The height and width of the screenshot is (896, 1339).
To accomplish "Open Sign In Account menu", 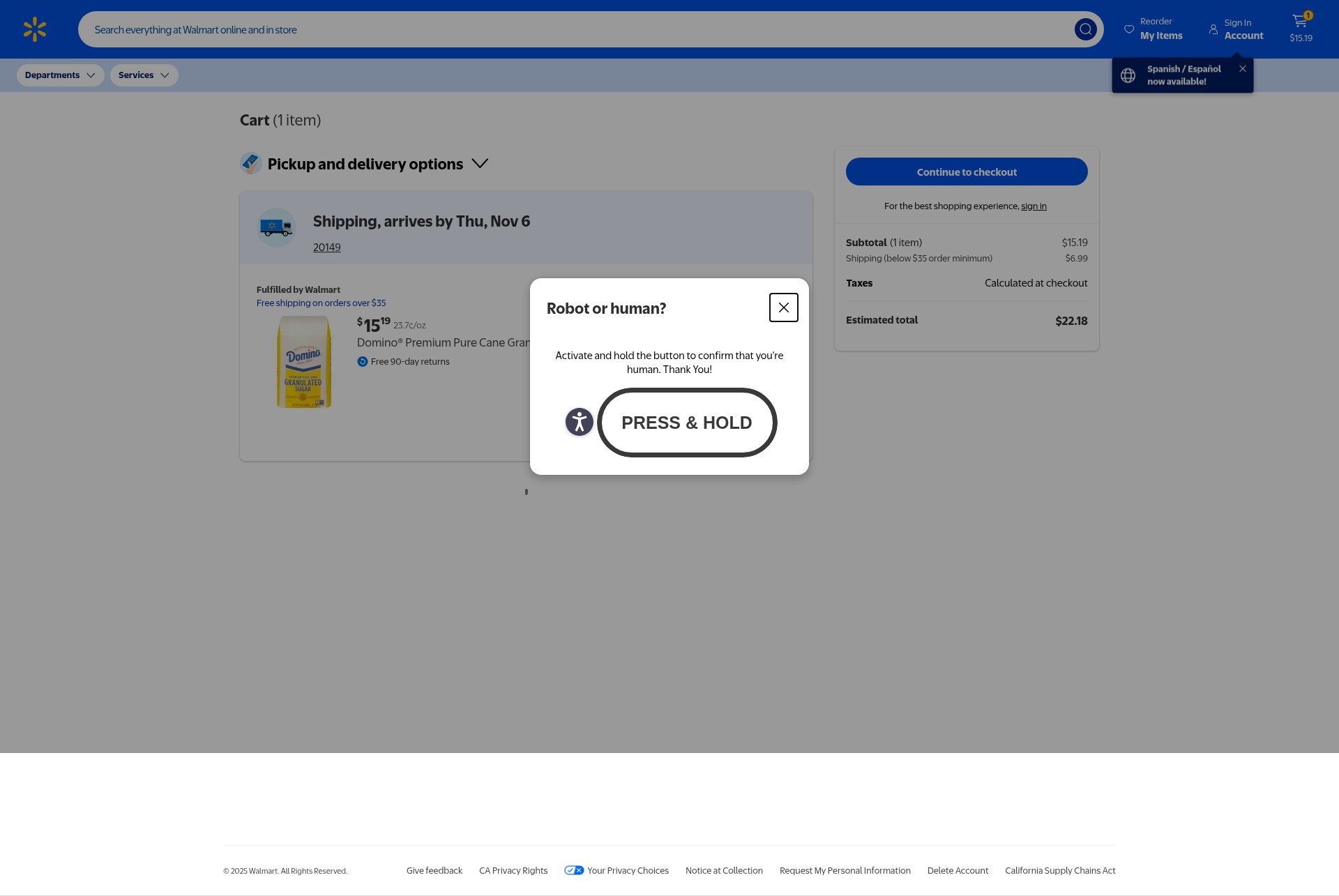I will pyautogui.click(x=1236, y=29).
